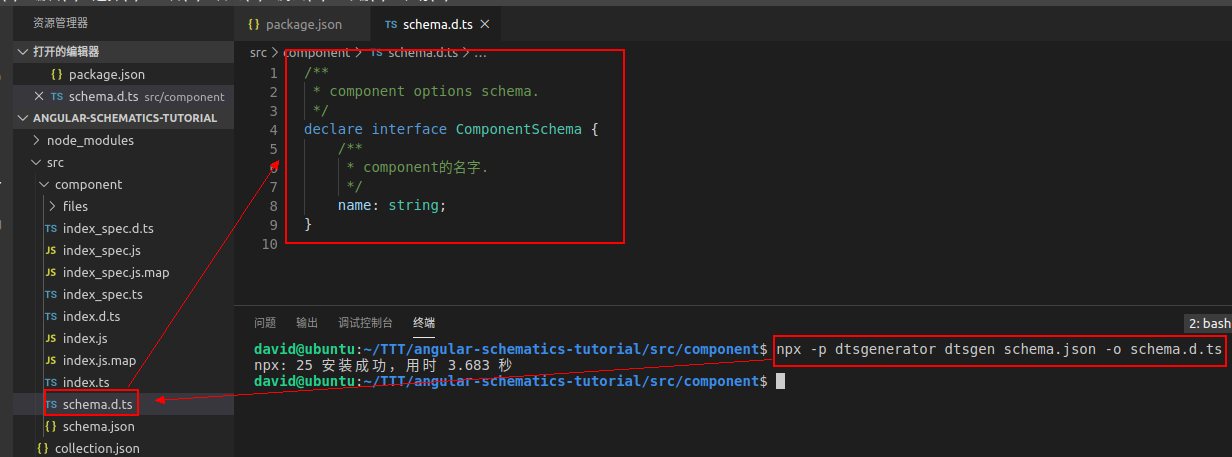Open the 2: bash terminal selector dropdown
Viewport: 1232px width, 457px height.
click(1208, 324)
